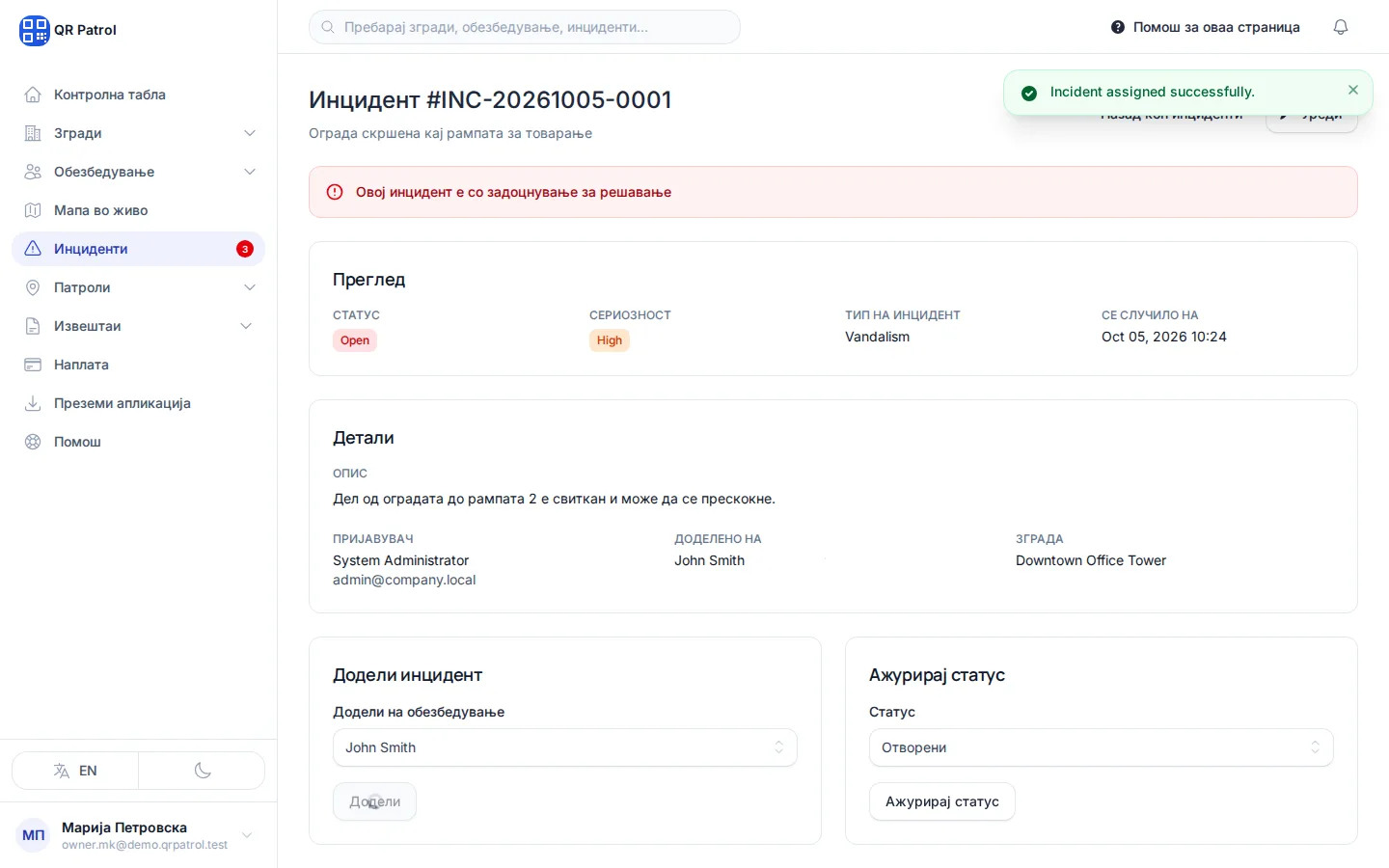
Task: Click the Ажурирај статус button
Action: tap(942, 801)
